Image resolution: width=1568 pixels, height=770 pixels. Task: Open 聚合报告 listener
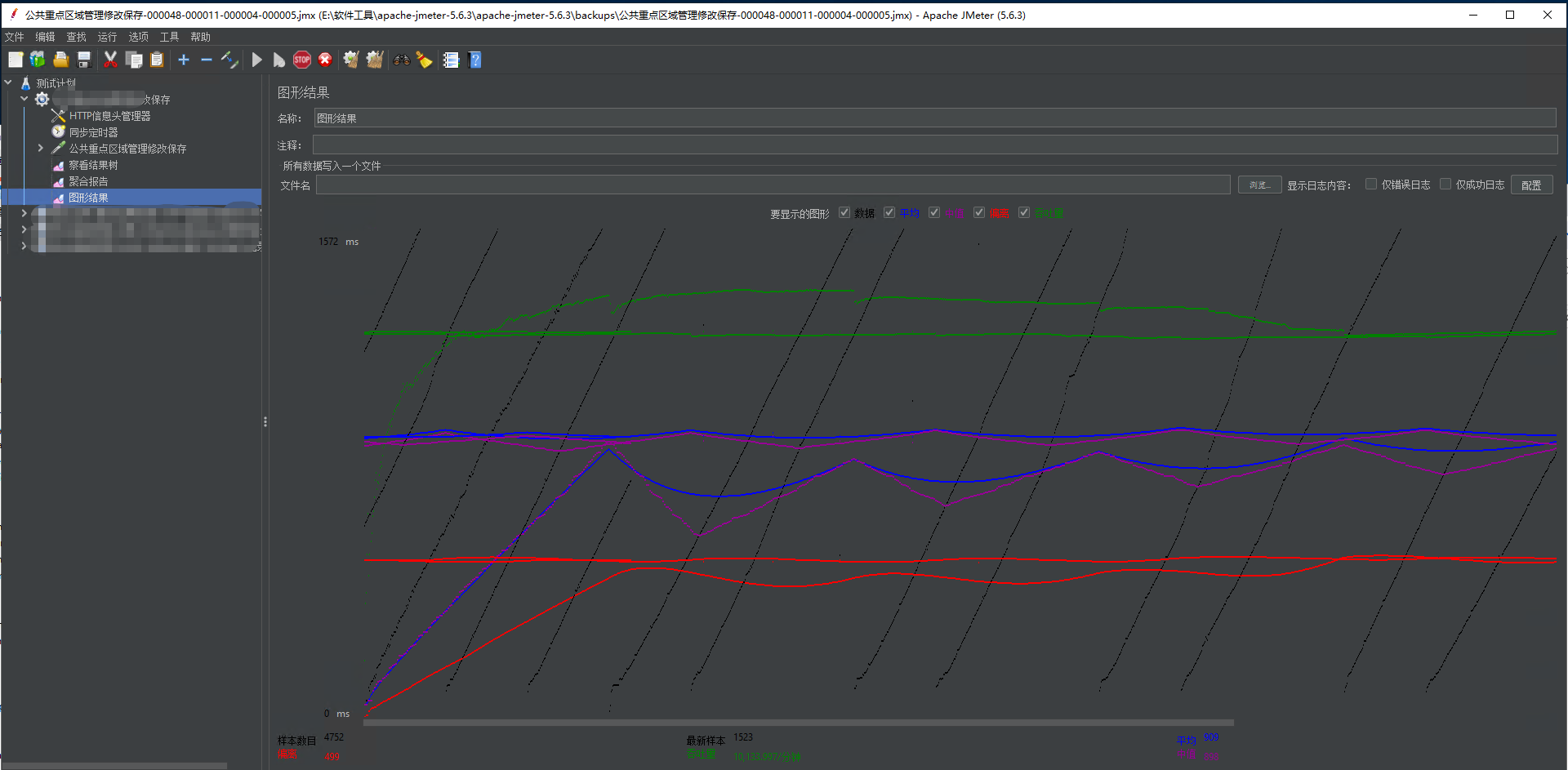tap(88, 181)
